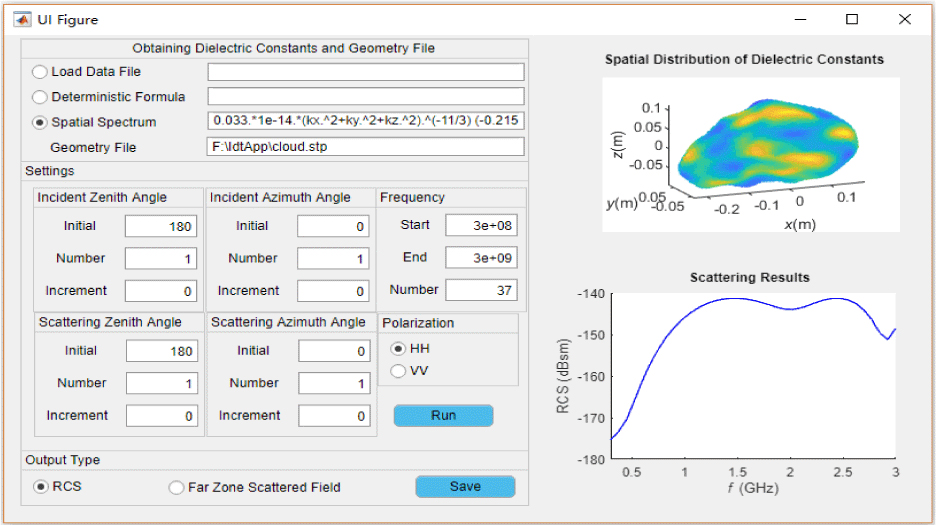Choose the Spatial Spectrum radio button
Screen dimensions: 936x525
pyautogui.click(x=40, y=122)
